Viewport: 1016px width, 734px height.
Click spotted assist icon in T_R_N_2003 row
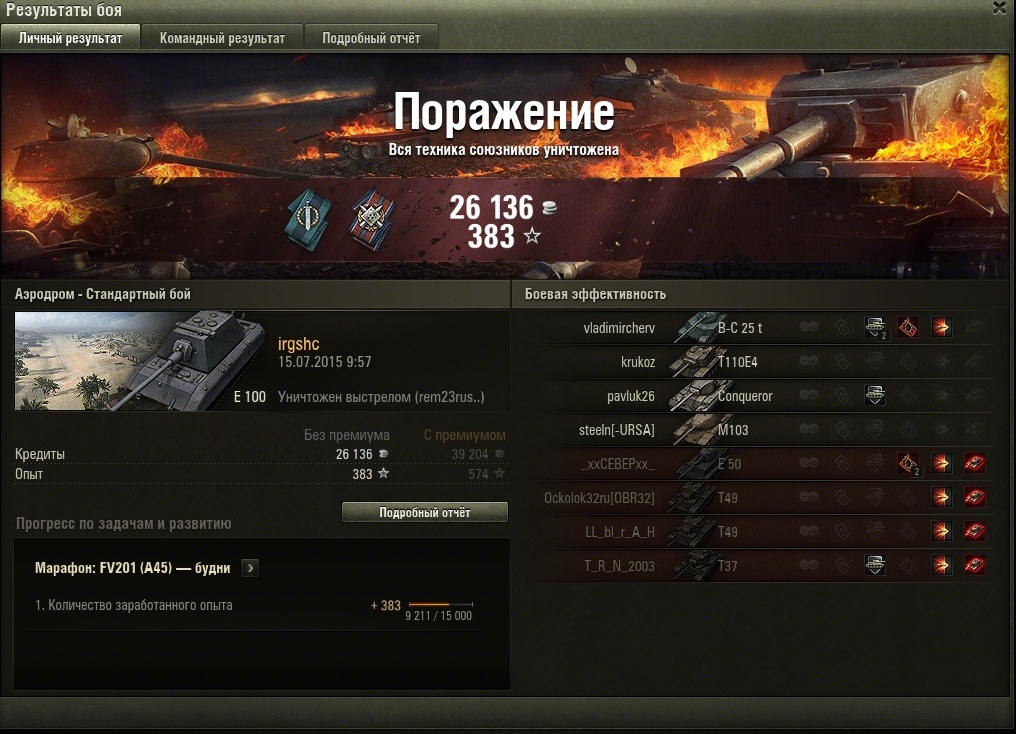pos(875,566)
